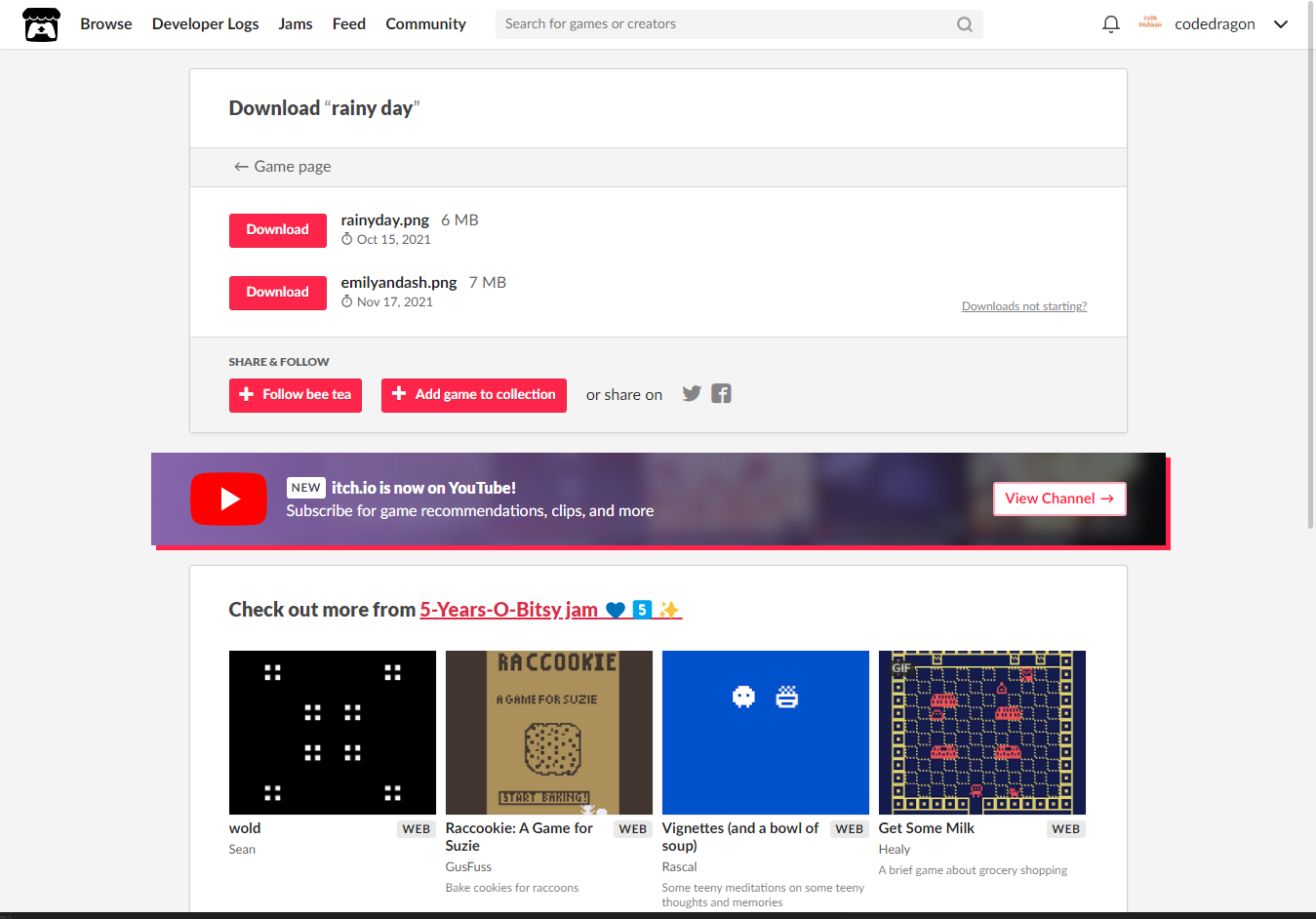Share on Twitter icon
The image size is (1316, 919).
pyautogui.click(x=692, y=393)
